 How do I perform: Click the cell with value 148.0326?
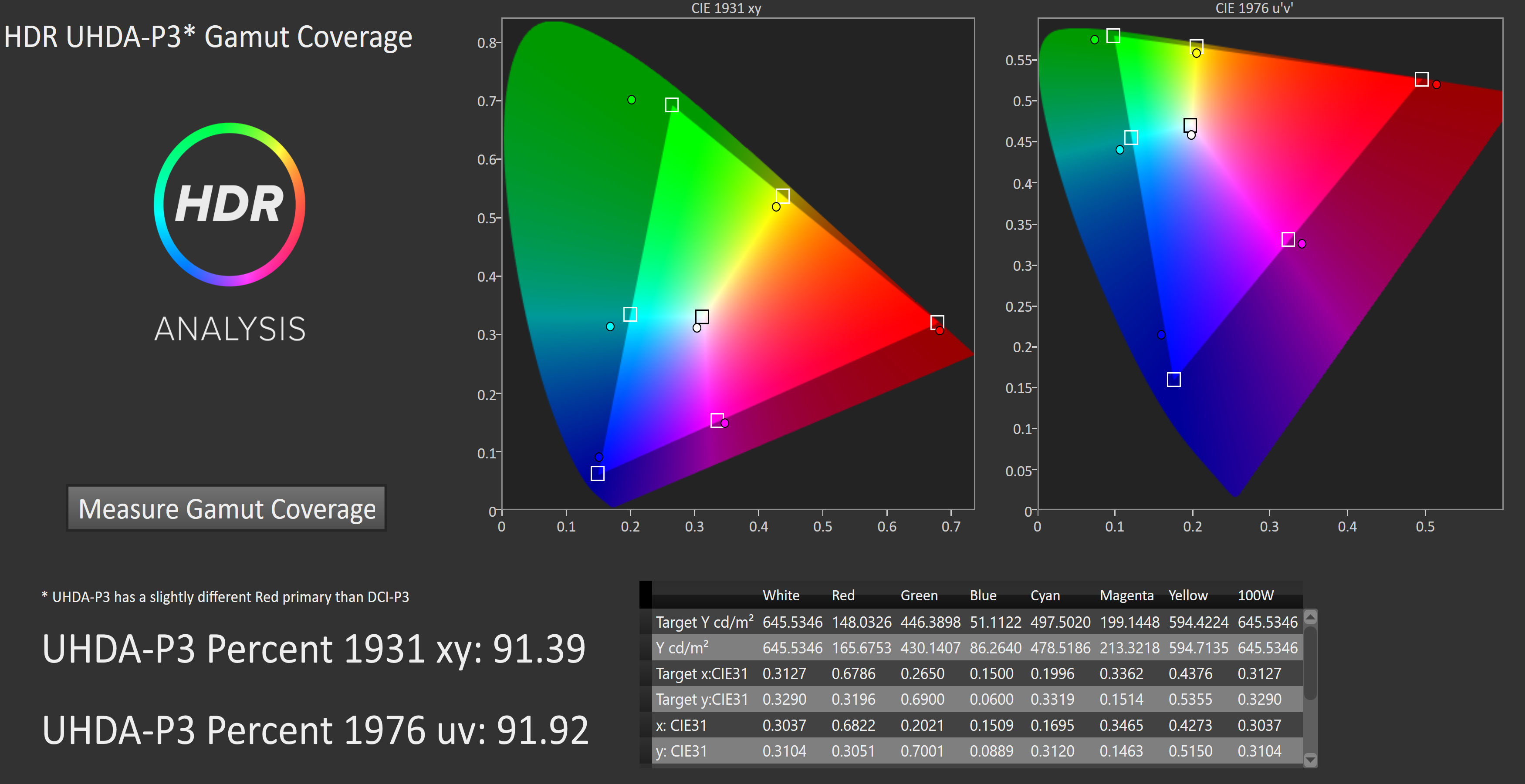coord(861,622)
